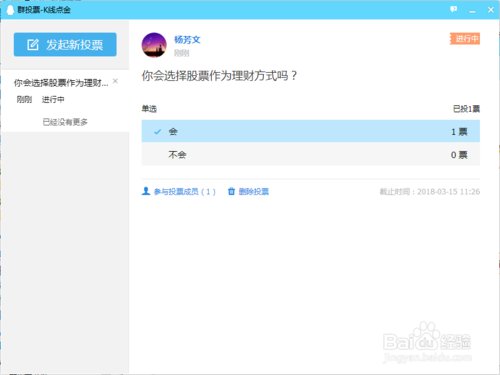This screenshot has height=375, width=500.
Task: Click the 已投1票 total count text
Action: click(x=466, y=109)
